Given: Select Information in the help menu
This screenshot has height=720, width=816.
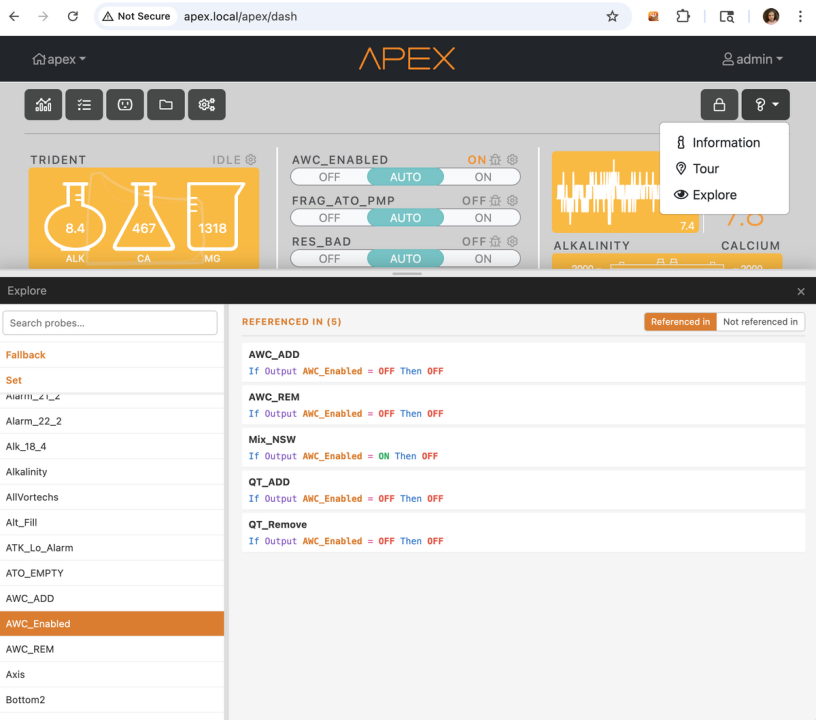Looking at the screenshot, I should click(x=725, y=143).
